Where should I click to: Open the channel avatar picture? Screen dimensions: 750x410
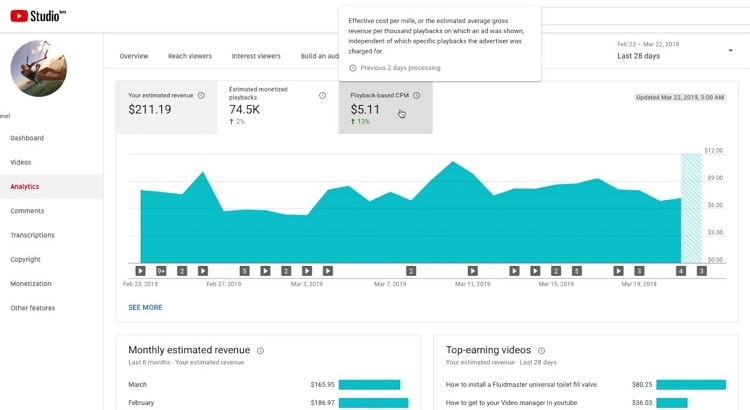(39, 68)
